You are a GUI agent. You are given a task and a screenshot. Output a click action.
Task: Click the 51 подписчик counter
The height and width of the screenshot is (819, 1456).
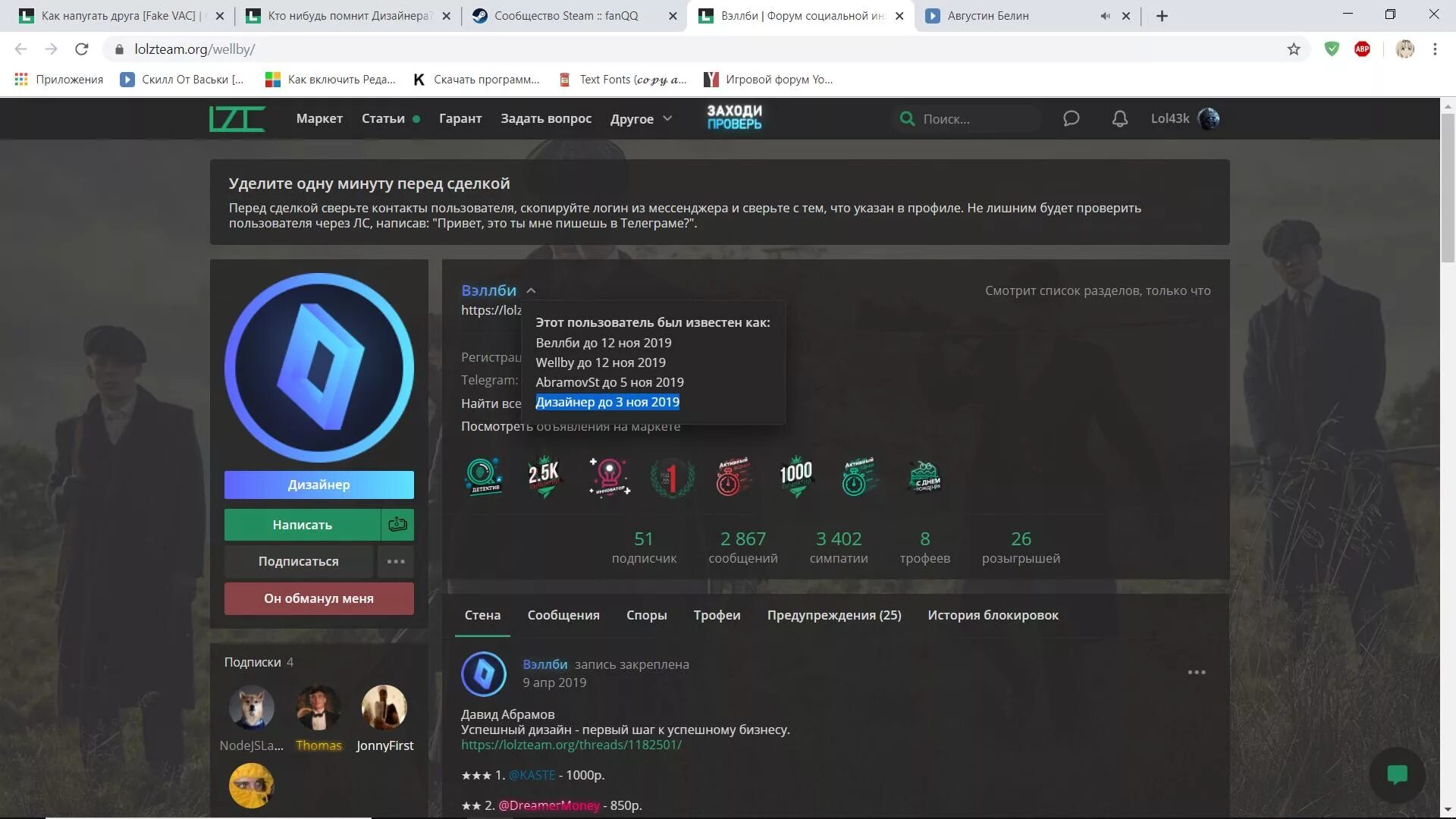[x=644, y=548]
